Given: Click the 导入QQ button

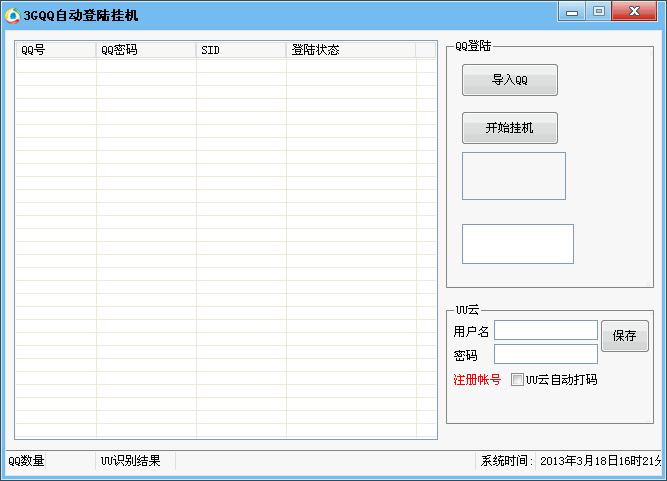Looking at the screenshot, I should [x=510, y=80].
